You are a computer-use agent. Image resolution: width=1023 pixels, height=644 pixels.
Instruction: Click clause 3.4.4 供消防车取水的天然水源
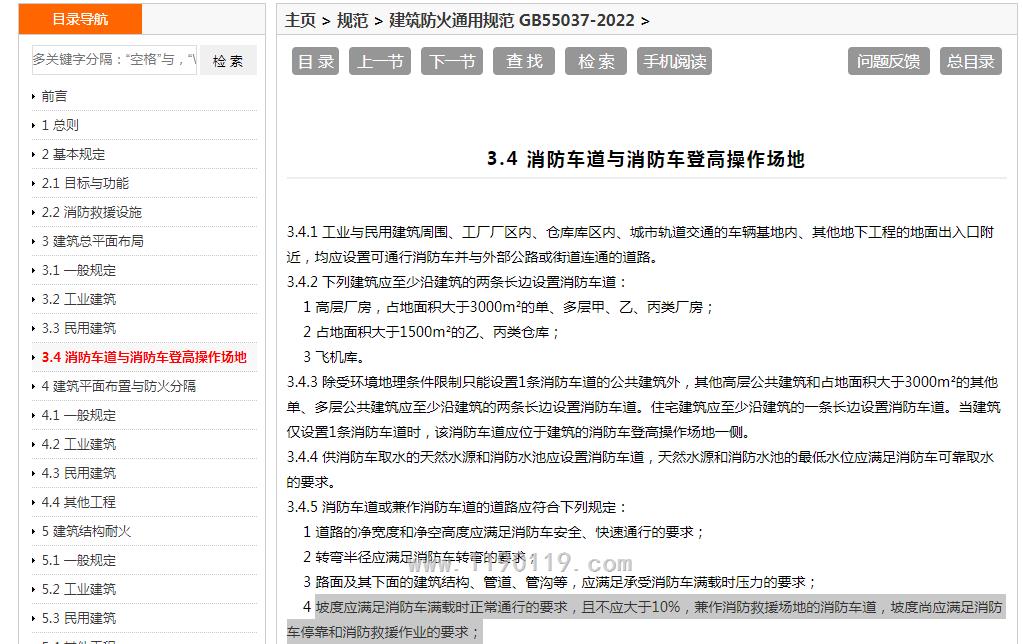tap(640, 470)
